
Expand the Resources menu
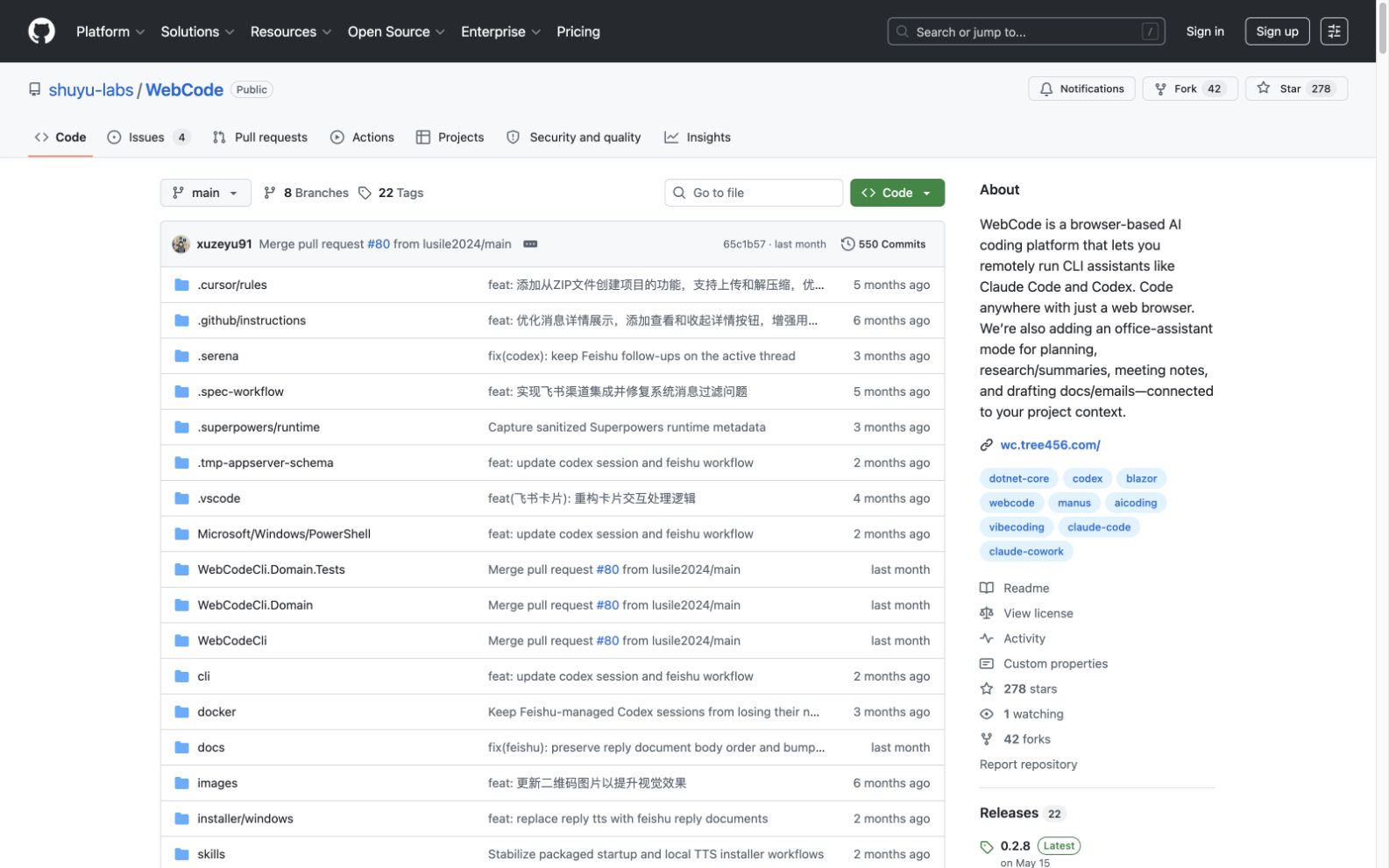[x=290, y=32]
